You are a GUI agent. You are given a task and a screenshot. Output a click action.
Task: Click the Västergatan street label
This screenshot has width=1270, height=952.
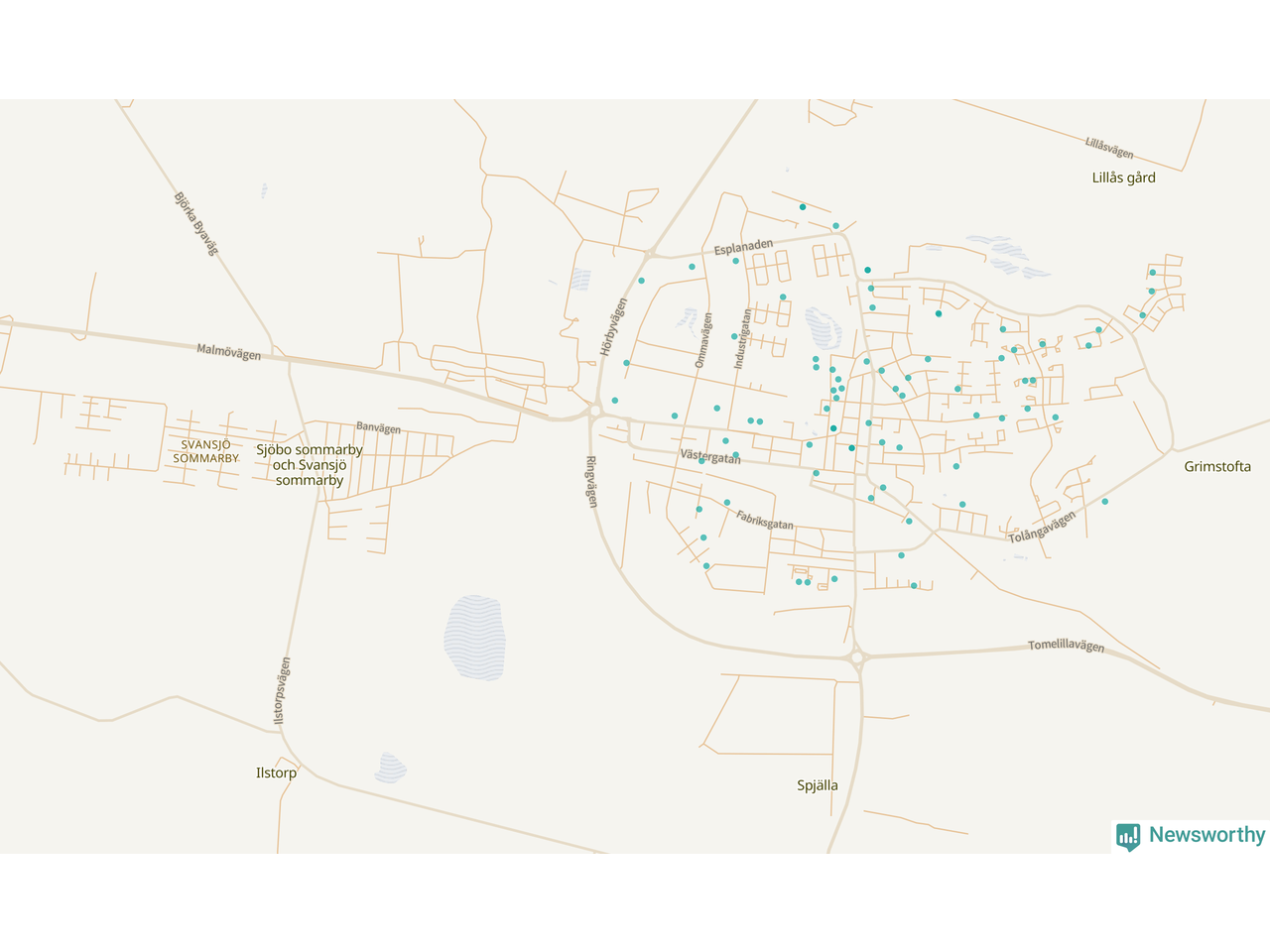point(710,457)
